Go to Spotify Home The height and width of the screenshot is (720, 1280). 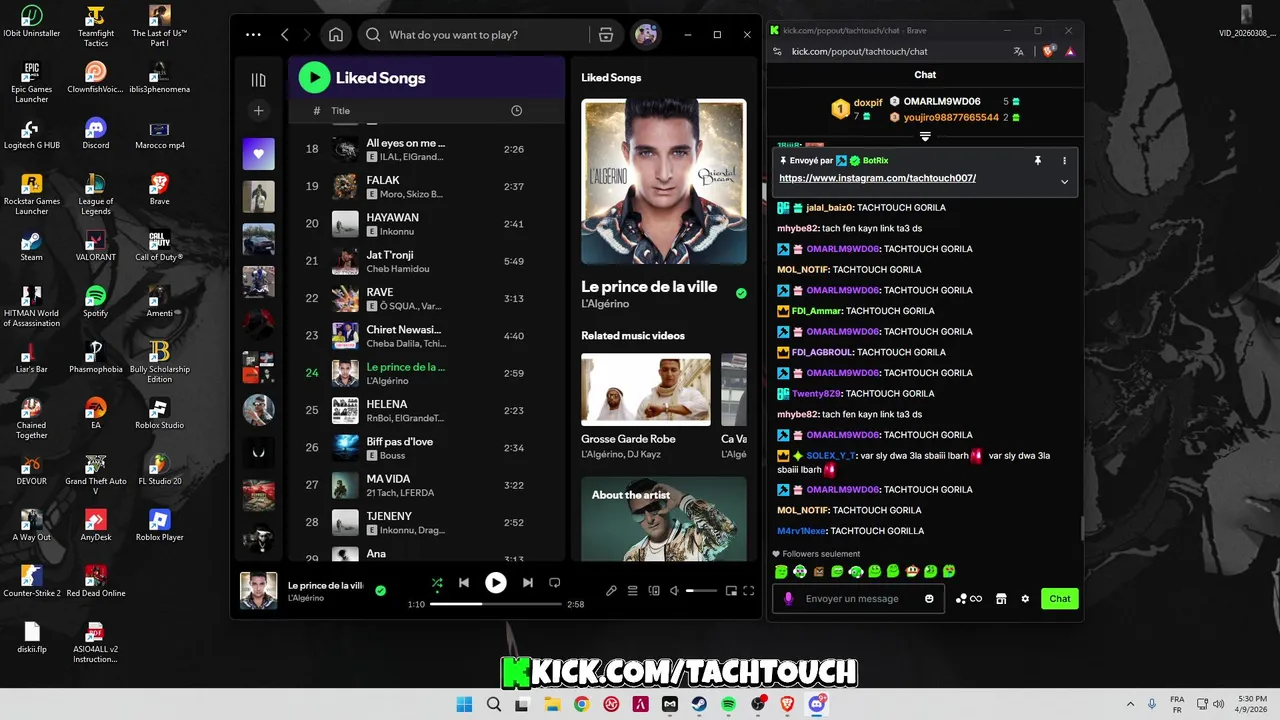pyautogui.click(x=336, y=35)
